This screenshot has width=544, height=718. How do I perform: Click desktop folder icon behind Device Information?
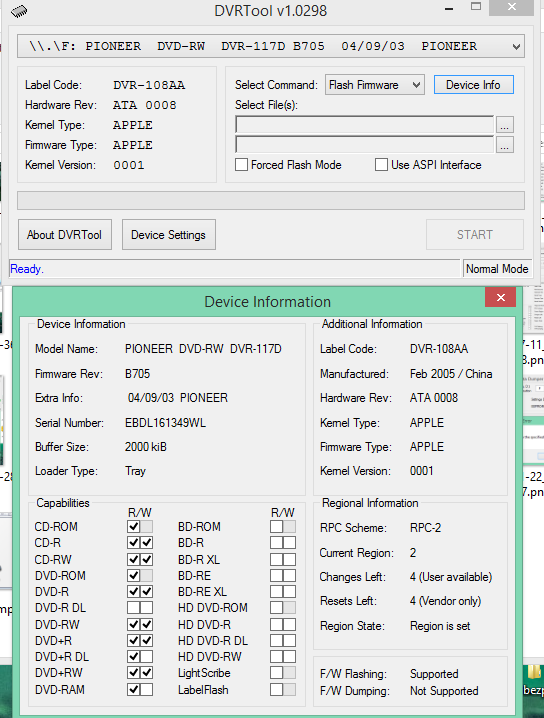pyautogui.click(x=533, y=672)
